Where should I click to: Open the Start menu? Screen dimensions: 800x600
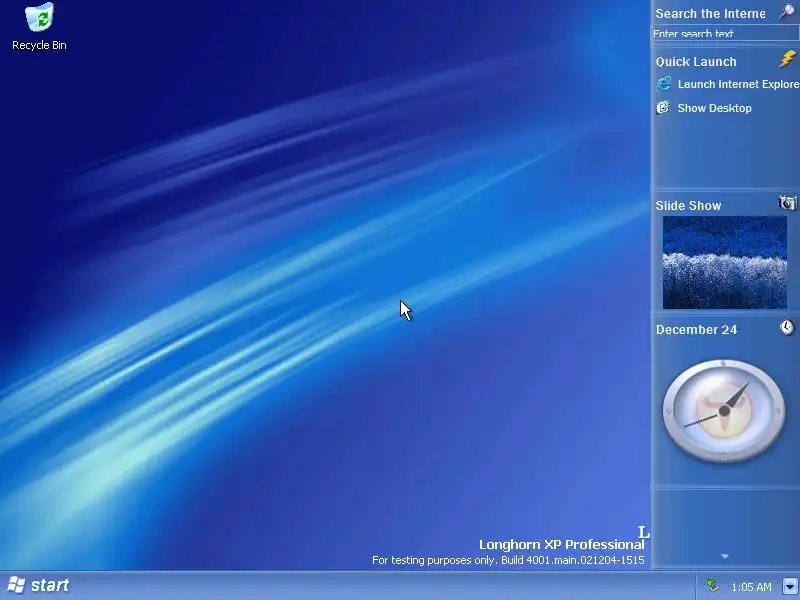click(x=39, y=585)
